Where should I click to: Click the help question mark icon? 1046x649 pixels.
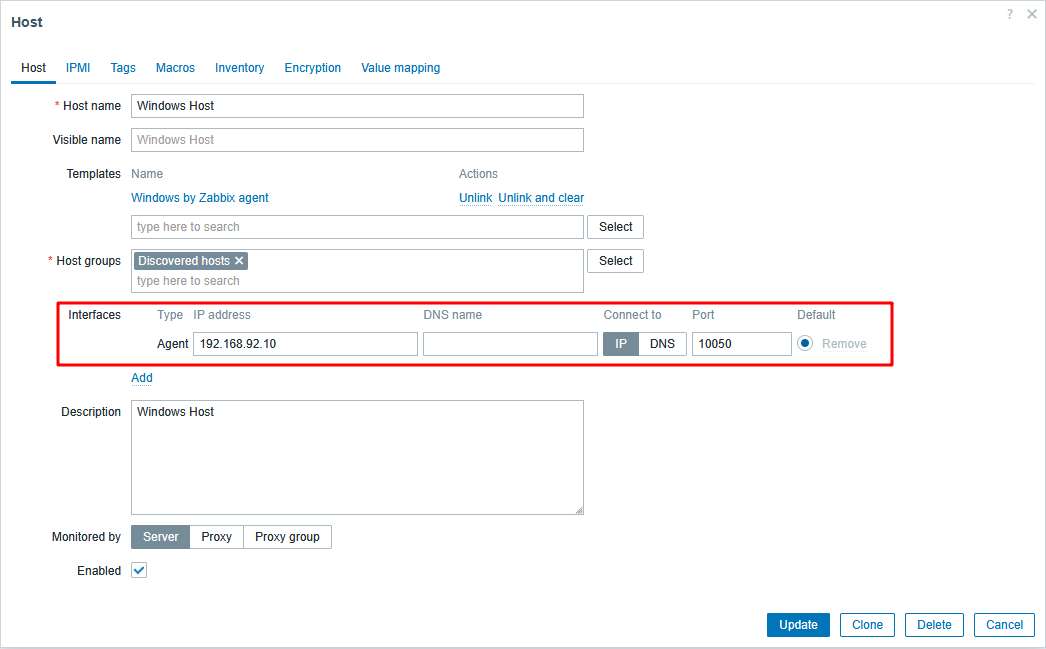tap(1009, 14)
